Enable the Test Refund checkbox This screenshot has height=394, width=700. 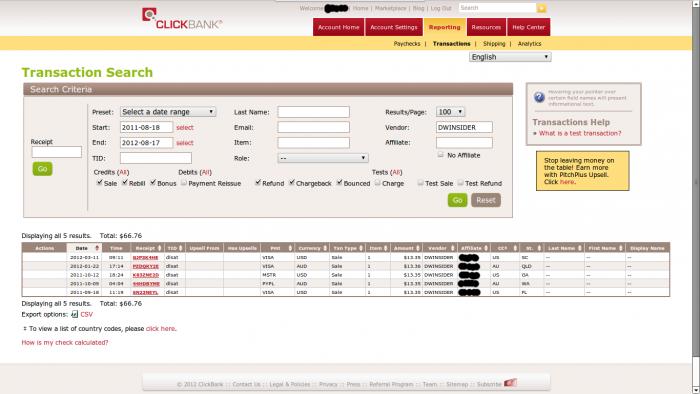click(x=460, y=182)
